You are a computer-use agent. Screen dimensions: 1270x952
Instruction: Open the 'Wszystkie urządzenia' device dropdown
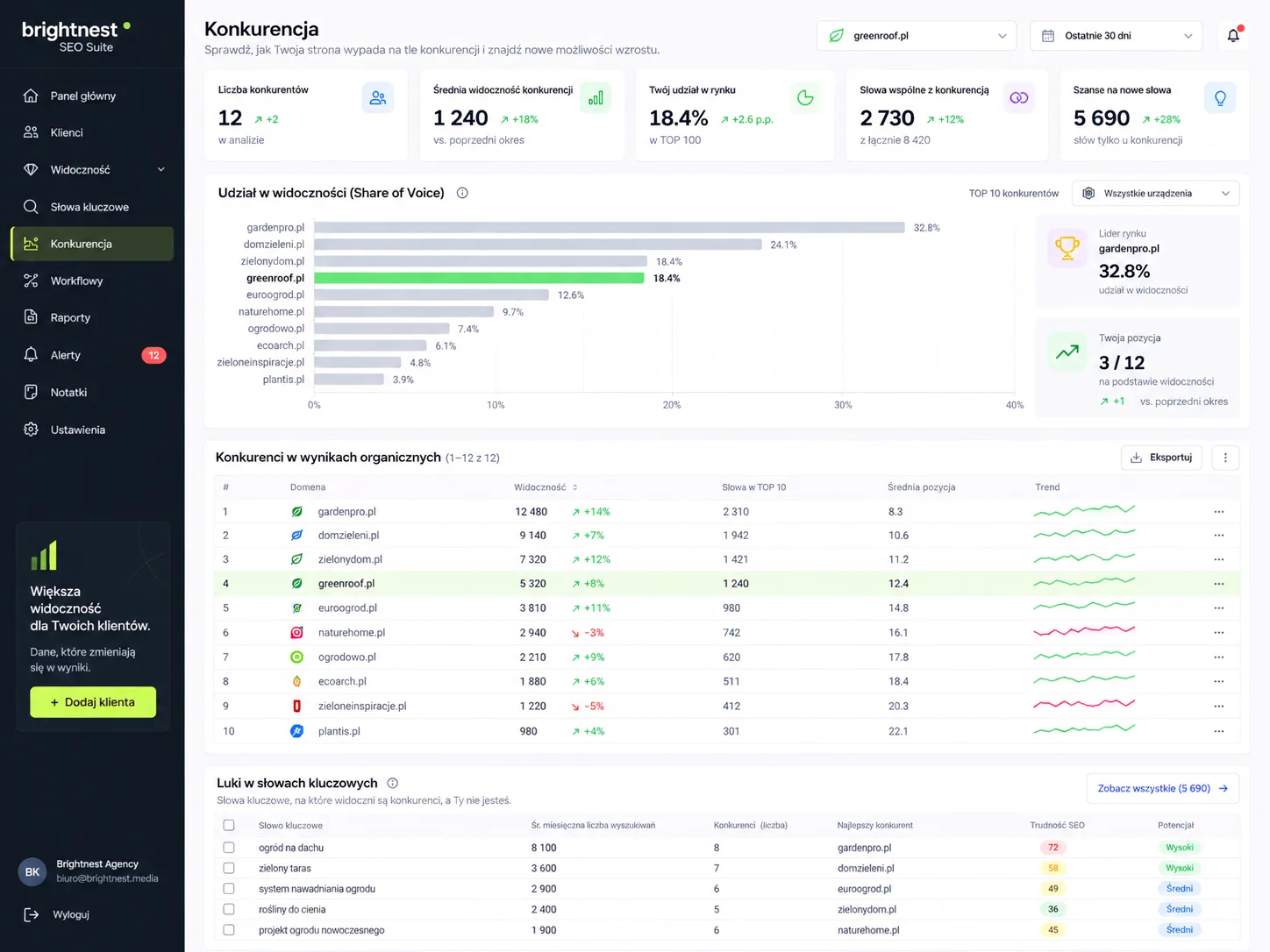tap(1155, 193)
